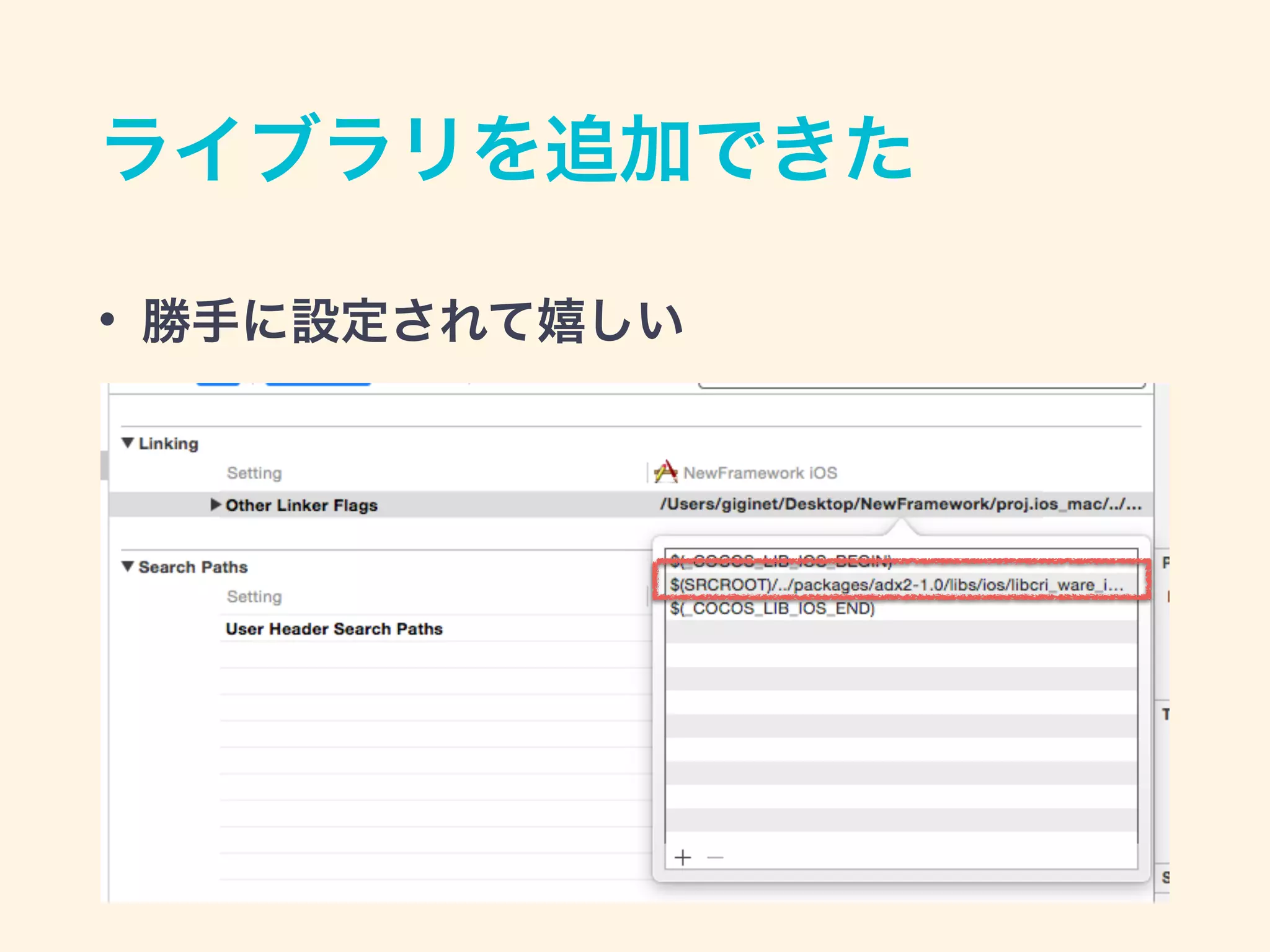Collapse the Search Paths section triangle

128,566
